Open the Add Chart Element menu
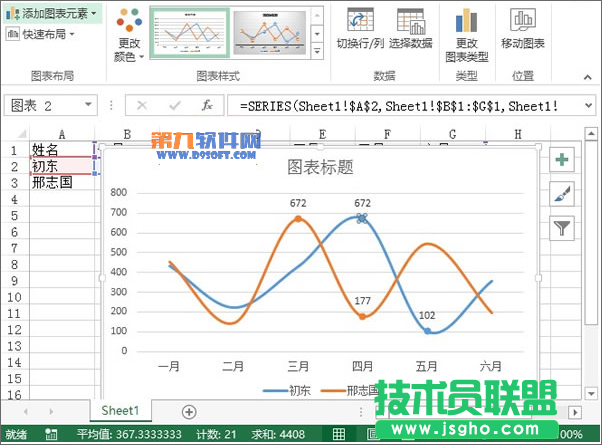The width and height of the screenshot is (602, 445). click(52, 14)
